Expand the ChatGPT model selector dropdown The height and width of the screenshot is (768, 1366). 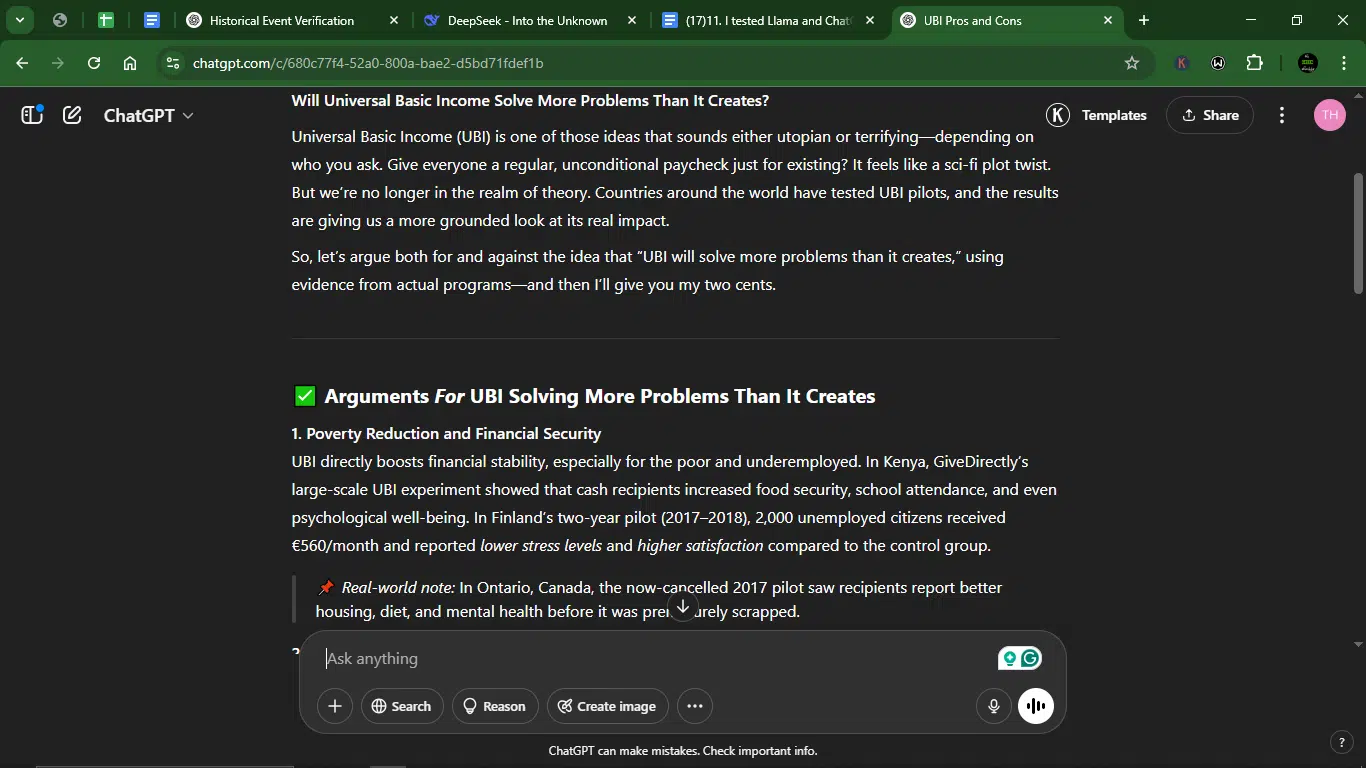[148, 115]
